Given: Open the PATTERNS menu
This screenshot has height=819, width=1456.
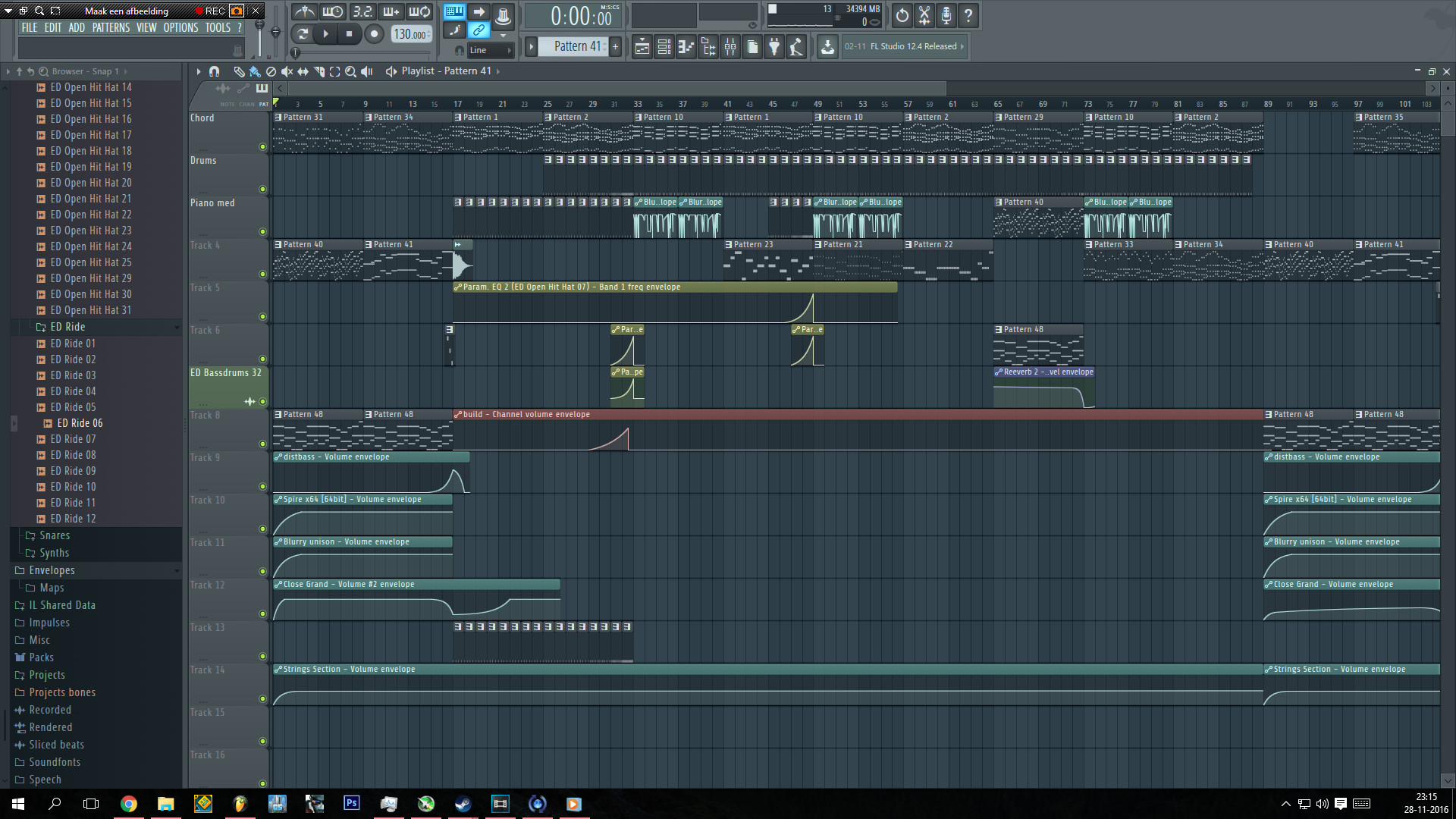Looking at the screenshot, I should point(111,28).
